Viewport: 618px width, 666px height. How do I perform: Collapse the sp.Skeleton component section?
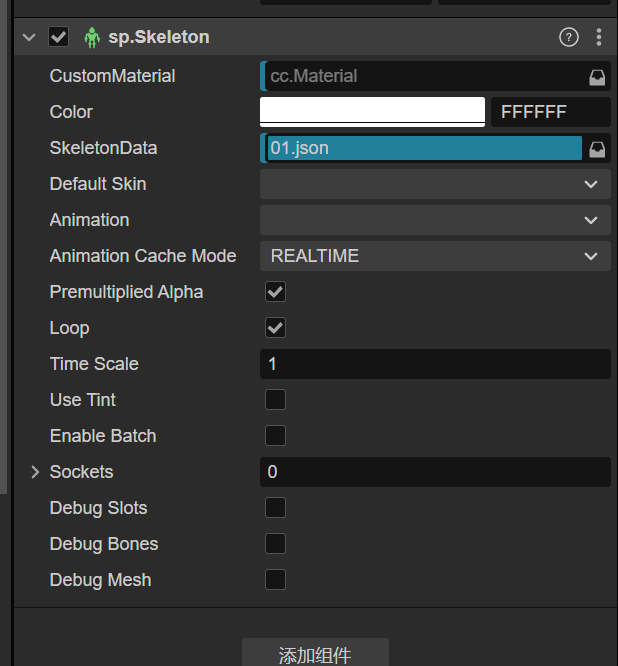(28, 38)
